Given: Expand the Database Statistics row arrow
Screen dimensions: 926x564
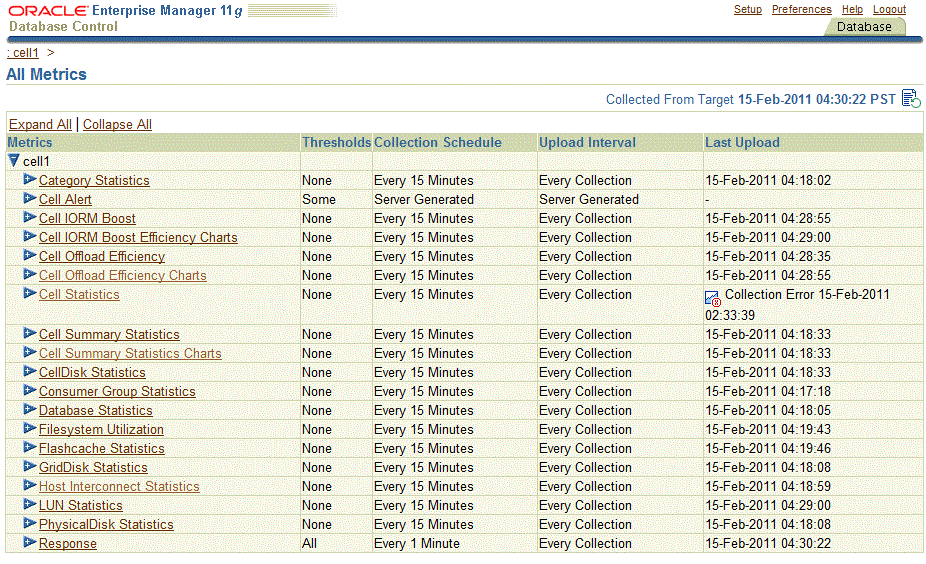Looking at the screenshot, I should point(30,410).
